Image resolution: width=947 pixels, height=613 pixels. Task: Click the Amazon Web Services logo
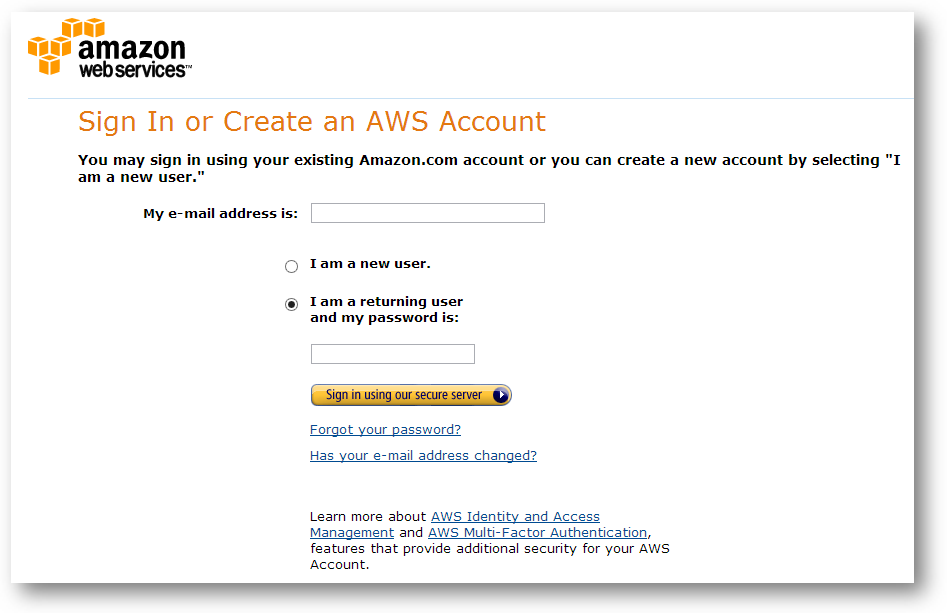(110, 48)
